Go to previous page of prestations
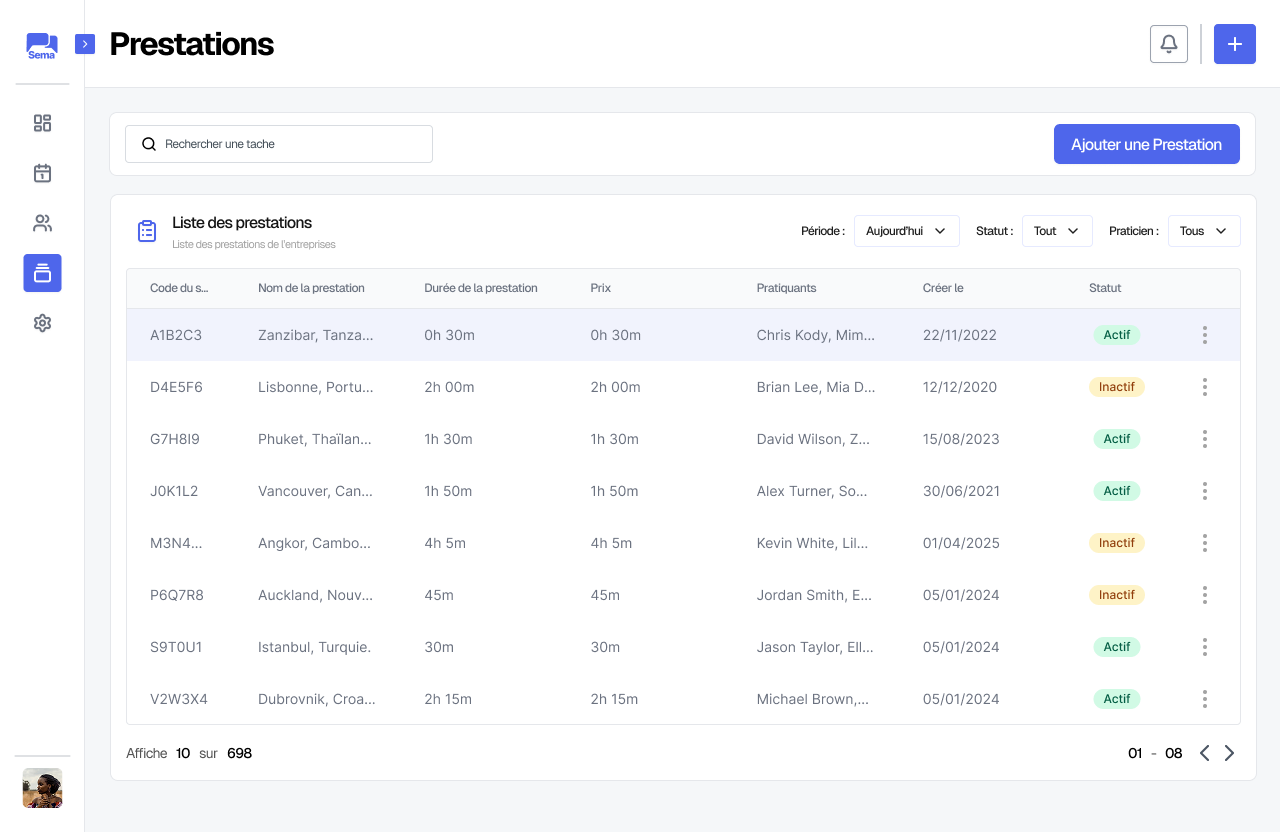1280x832 pixels. point(1204,753)
